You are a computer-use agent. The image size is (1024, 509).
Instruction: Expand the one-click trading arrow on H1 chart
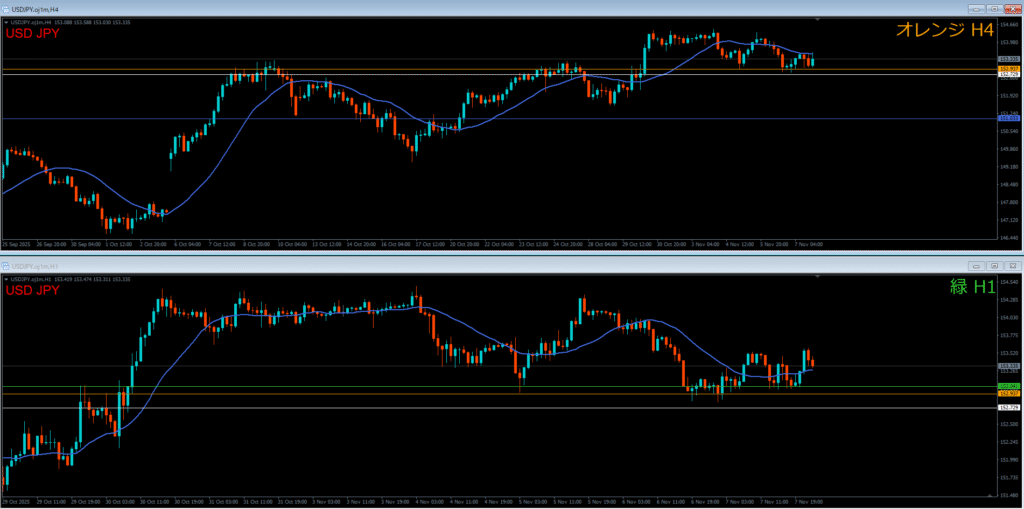coord(6,277)
